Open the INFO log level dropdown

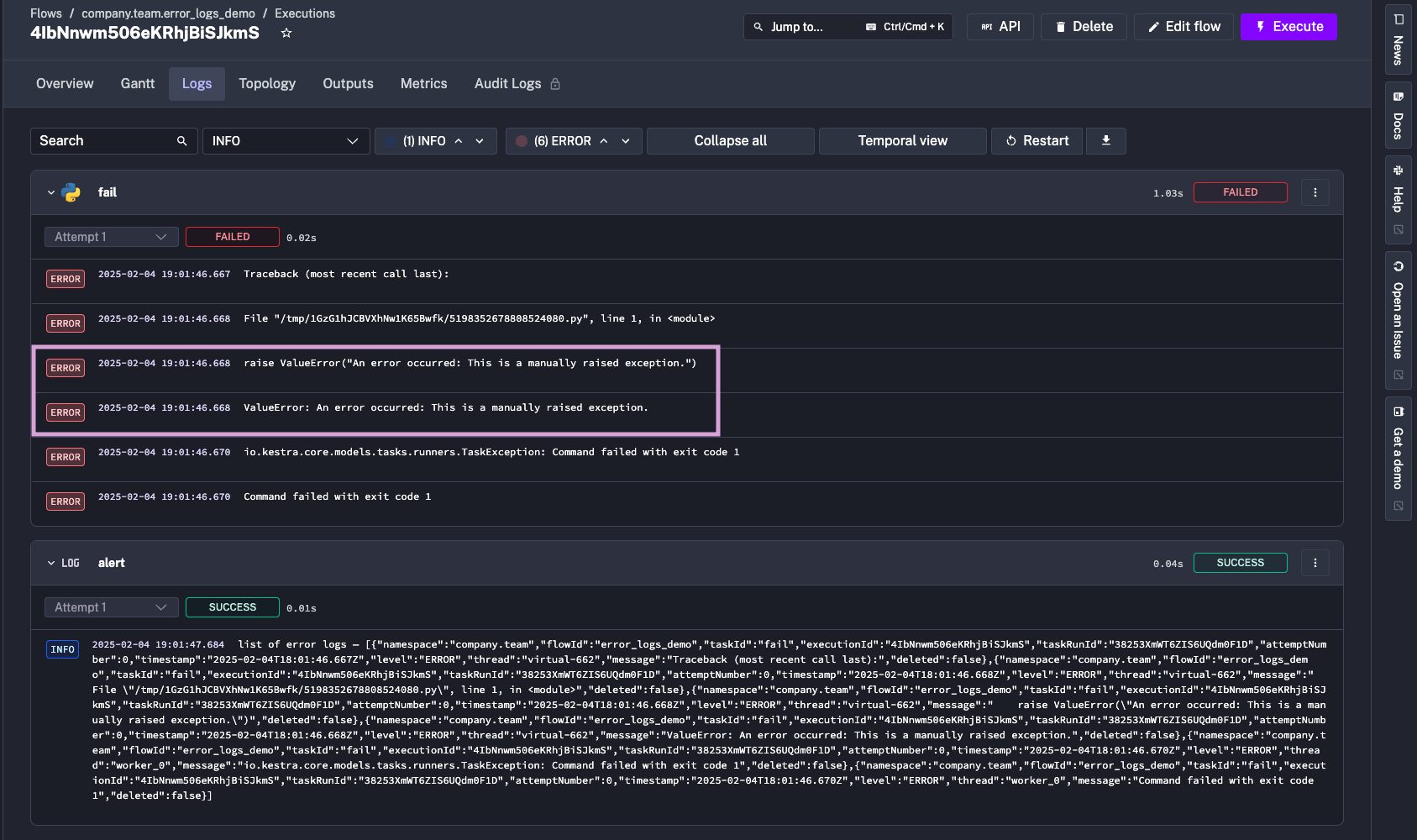pyautogui.click(x=286, y=141)
